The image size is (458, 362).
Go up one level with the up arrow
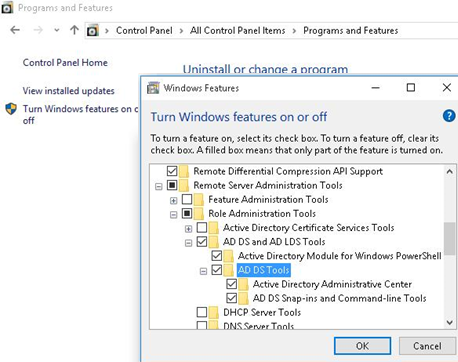click(74, 30)
